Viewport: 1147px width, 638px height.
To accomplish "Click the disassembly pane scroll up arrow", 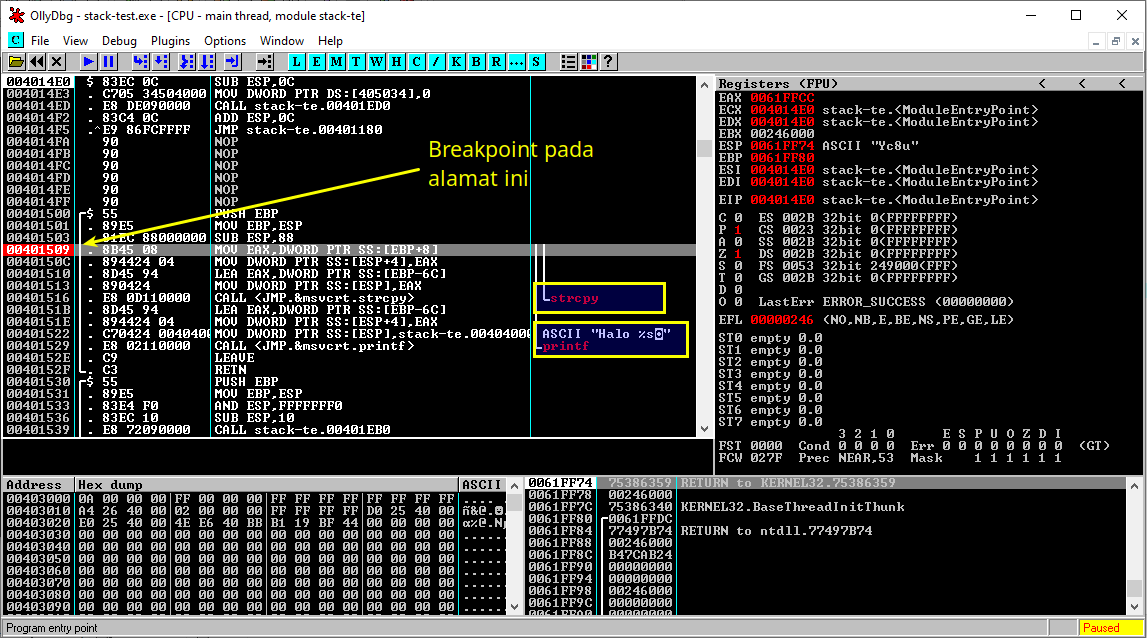I will point(704,84).
